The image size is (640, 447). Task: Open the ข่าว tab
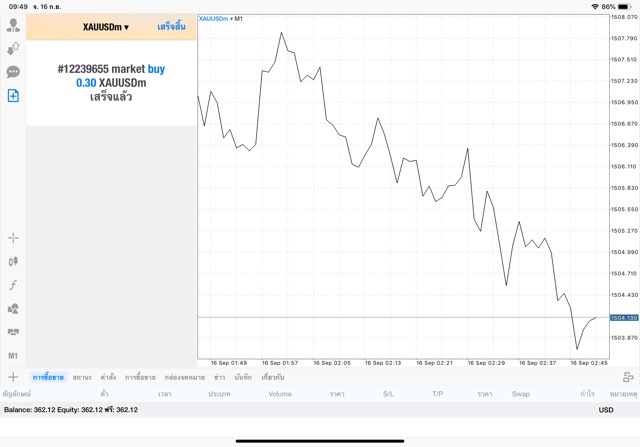coord(219,377)
